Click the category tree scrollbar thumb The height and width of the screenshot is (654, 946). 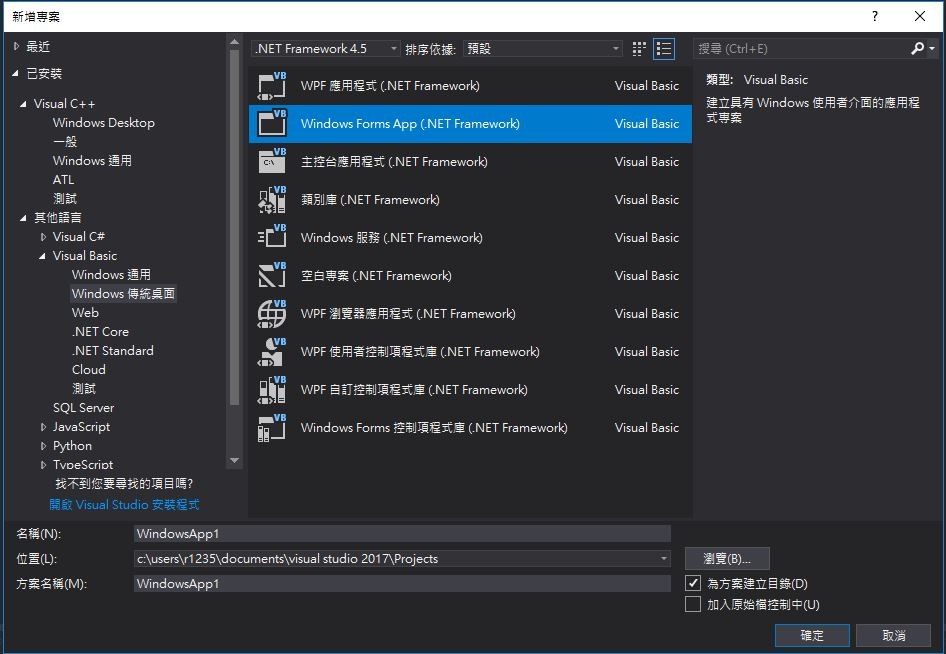235,227
